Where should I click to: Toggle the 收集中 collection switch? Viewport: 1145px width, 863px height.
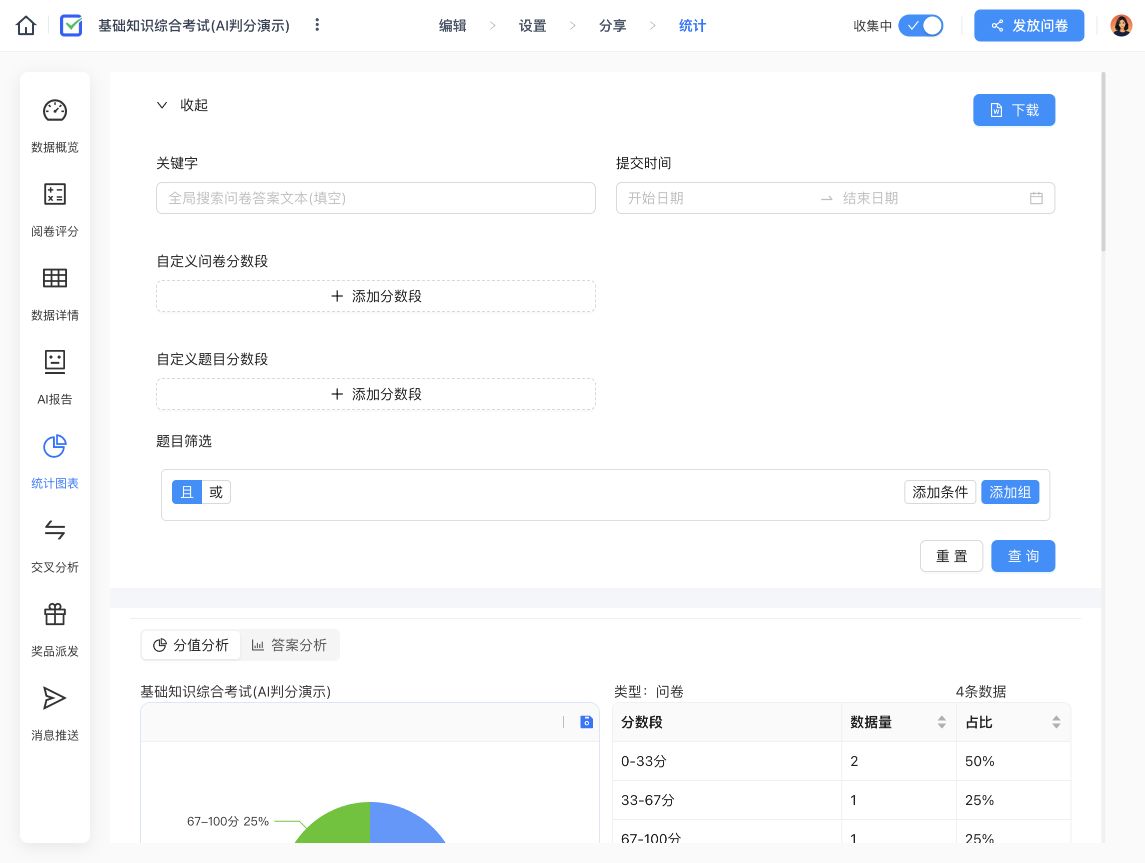pos(920,26)
